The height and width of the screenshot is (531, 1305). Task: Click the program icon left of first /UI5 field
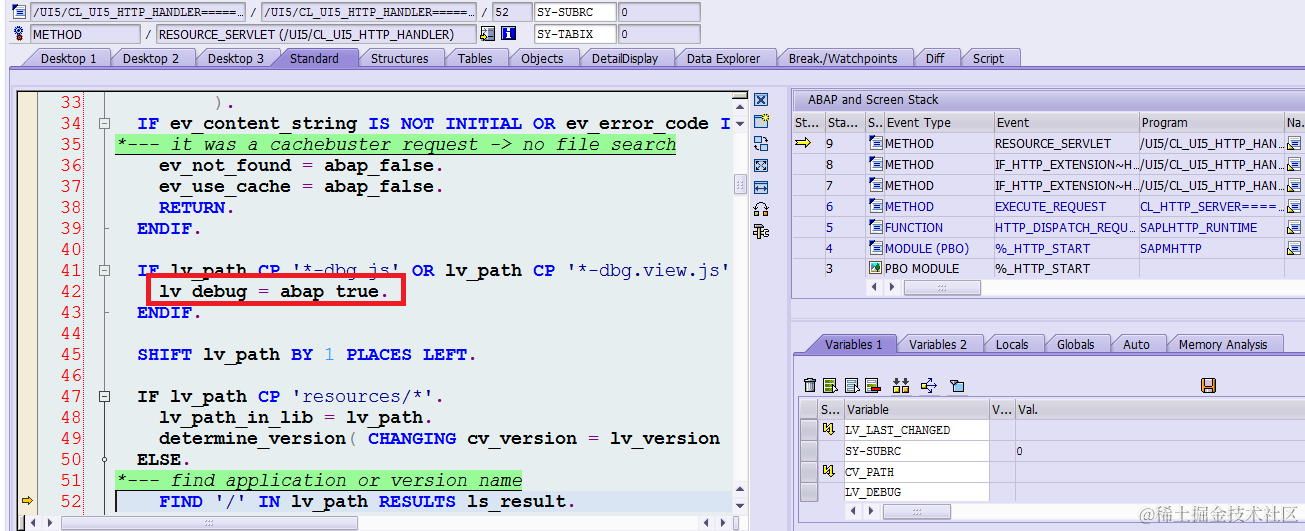click(18, 12)
